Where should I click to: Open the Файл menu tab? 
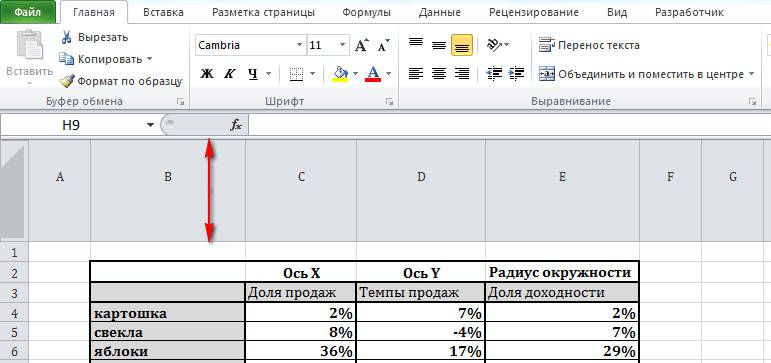click(28, 12)
